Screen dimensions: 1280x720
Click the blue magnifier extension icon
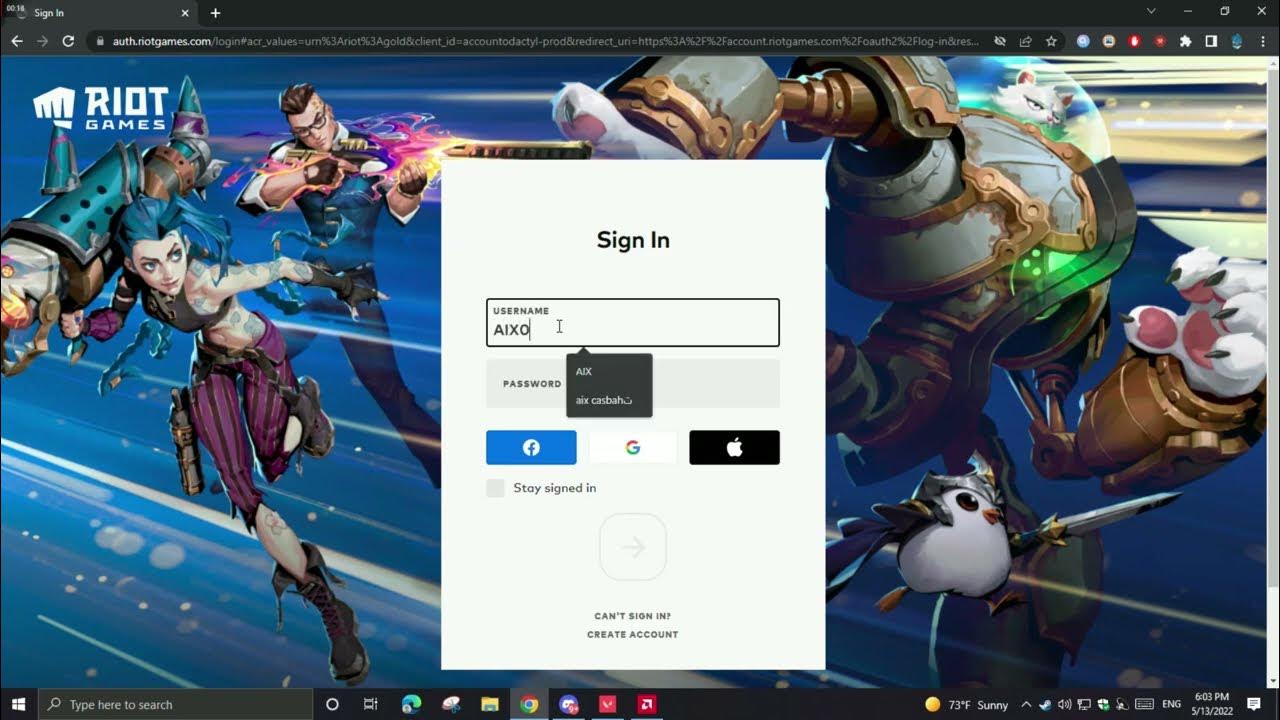1083,41
